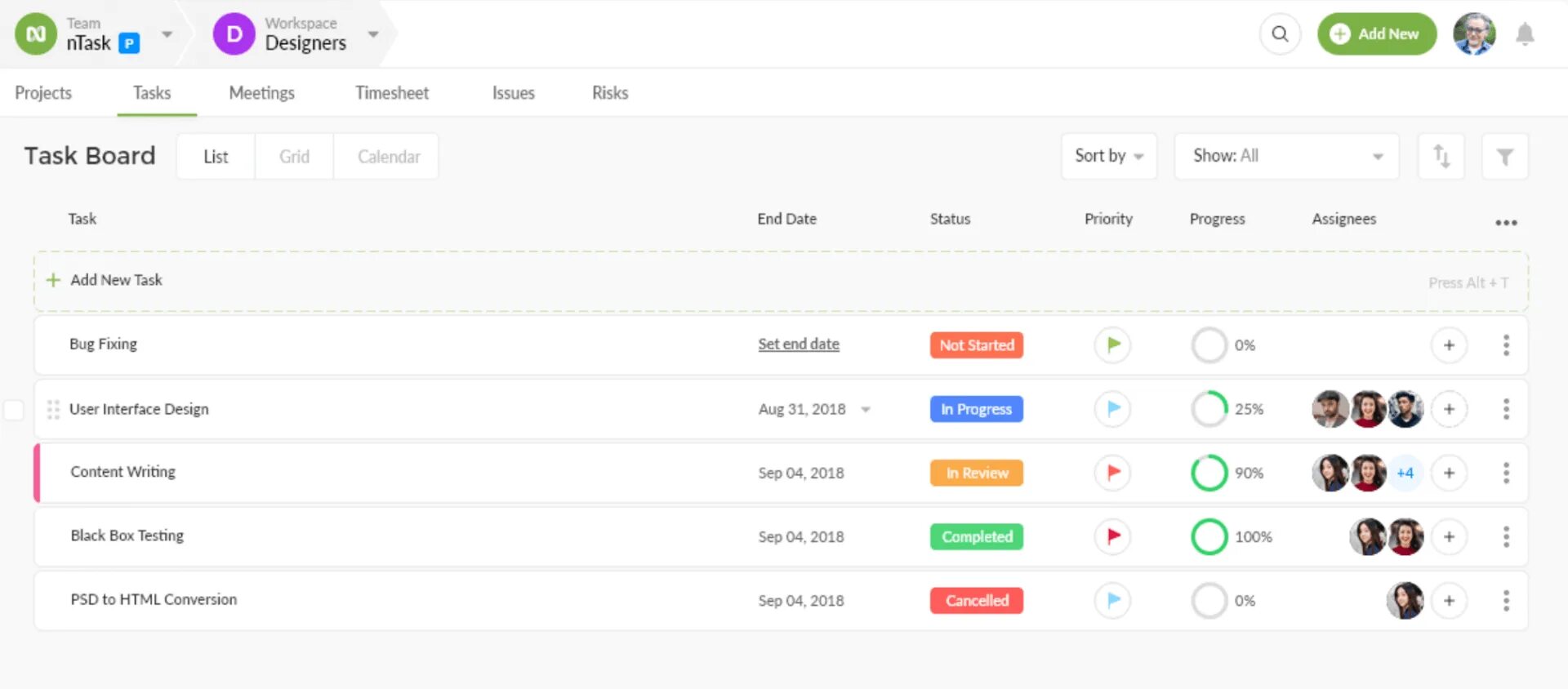
Task: Open the Timesheet tab
Action: pyautogui.click(x=392, y=93)
